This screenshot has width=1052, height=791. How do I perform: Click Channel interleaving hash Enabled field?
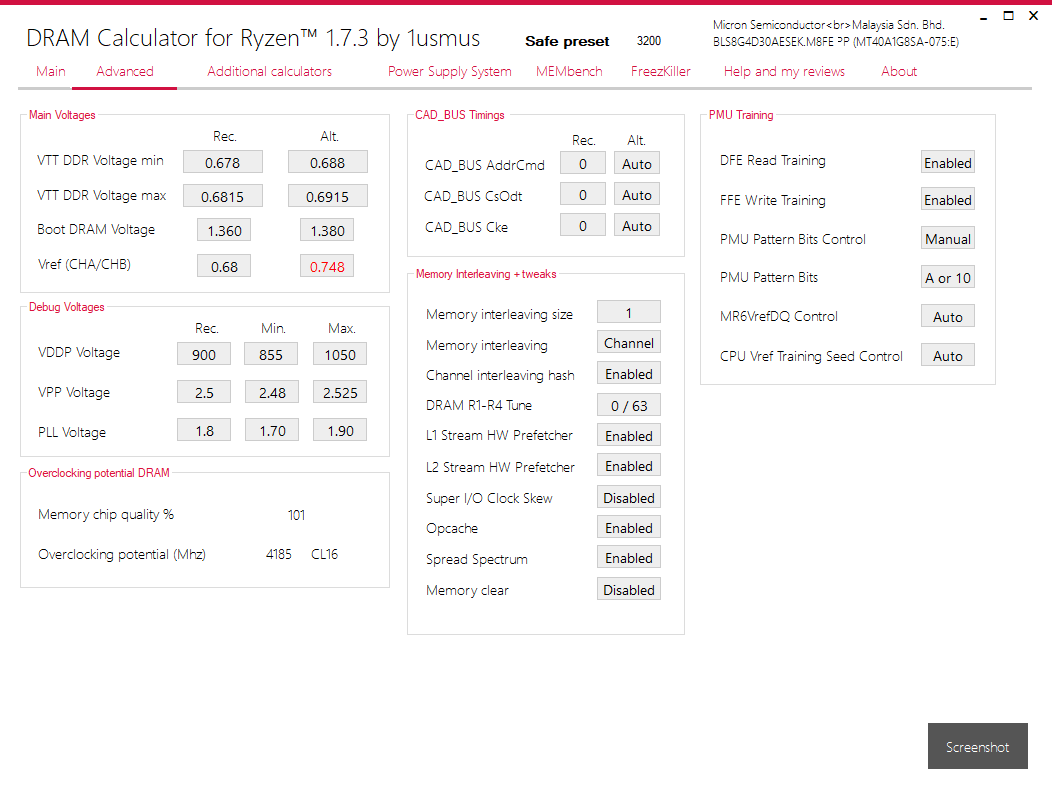pos(629,374)
